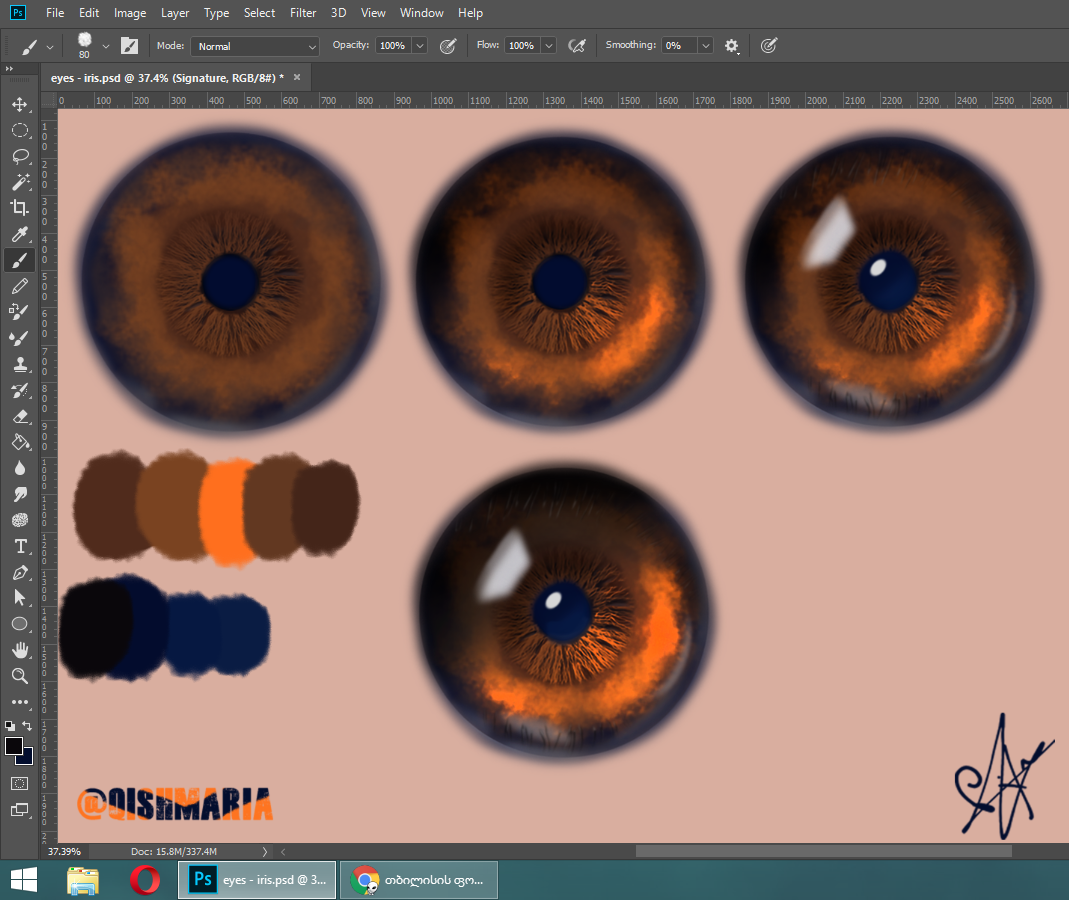Select the Hand tool

20,650
